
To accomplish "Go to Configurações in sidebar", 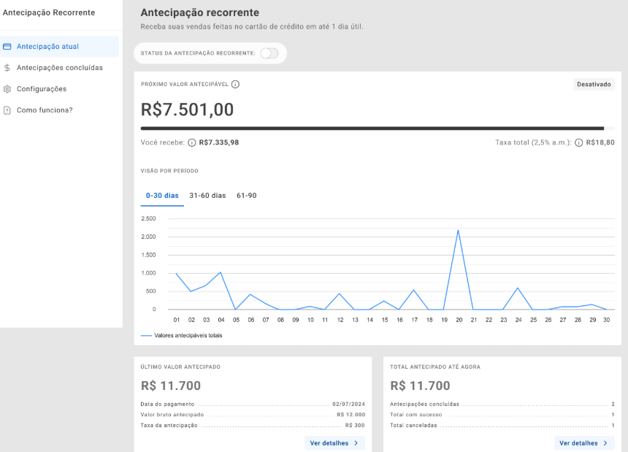I will click(41, 89).
